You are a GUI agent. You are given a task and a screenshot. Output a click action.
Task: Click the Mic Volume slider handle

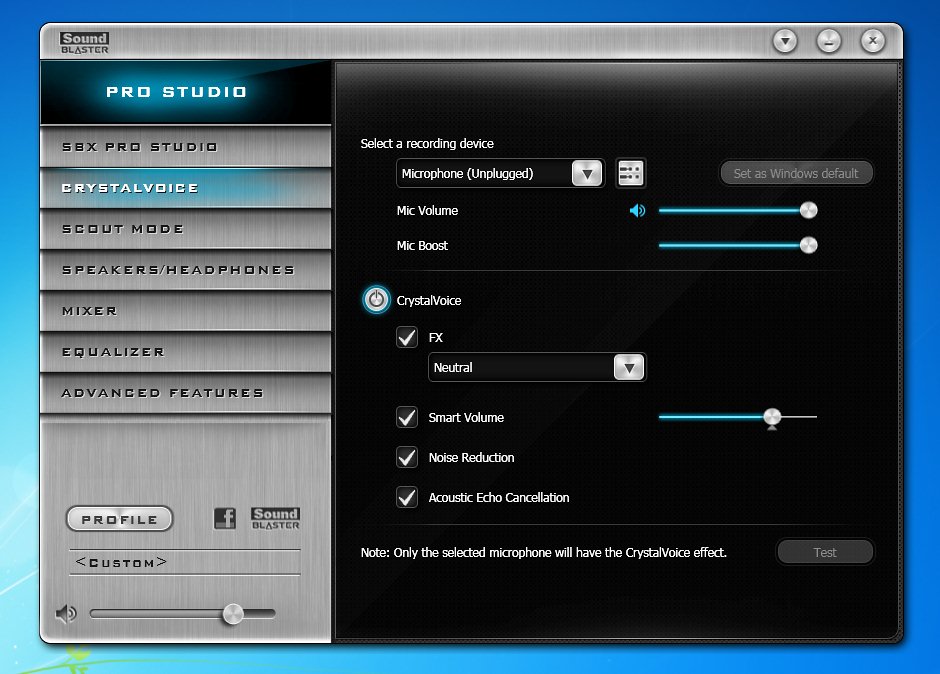pyautogui.click(x=808, y=210)
